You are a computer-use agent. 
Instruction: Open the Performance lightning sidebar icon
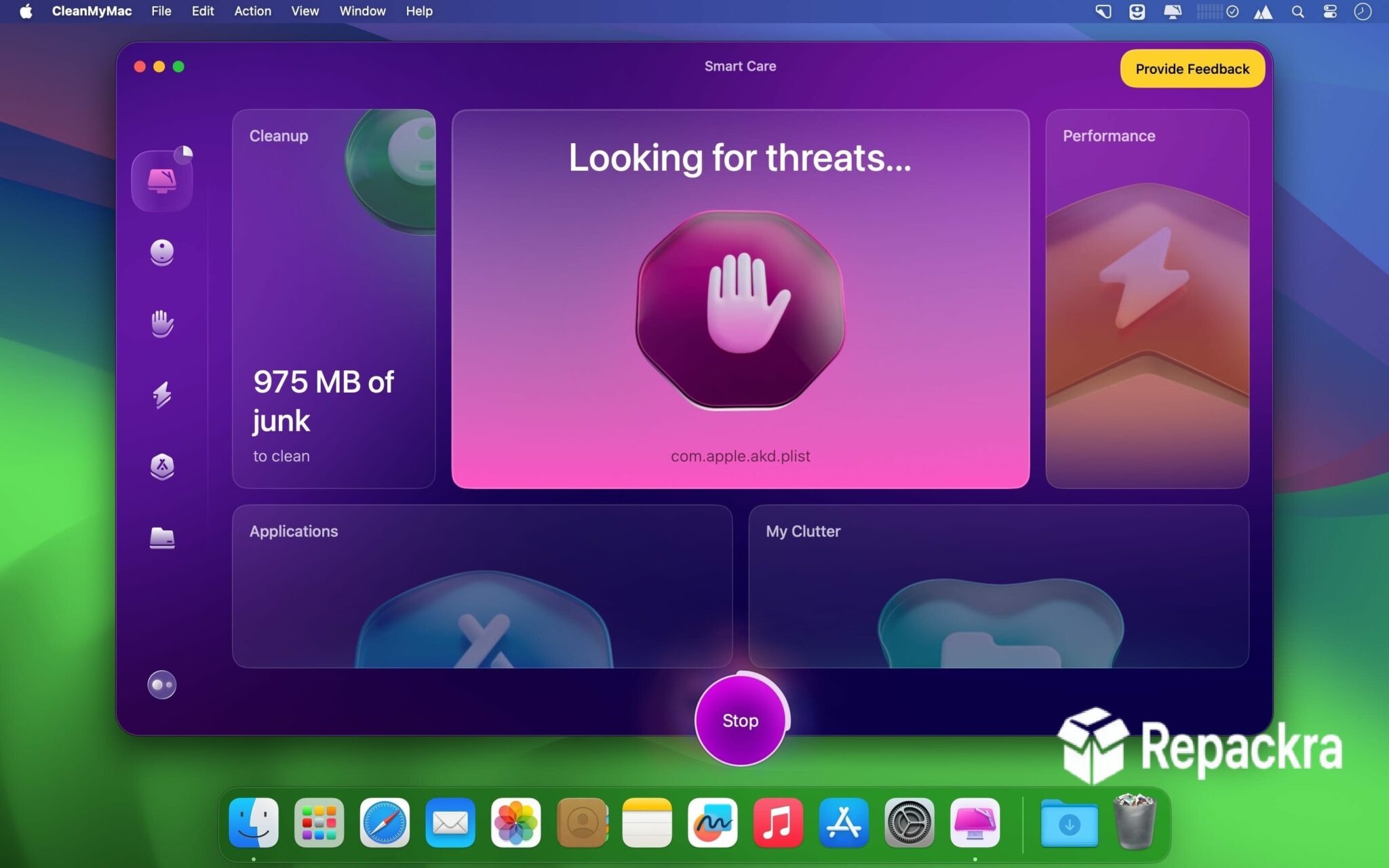coord(162,395)
